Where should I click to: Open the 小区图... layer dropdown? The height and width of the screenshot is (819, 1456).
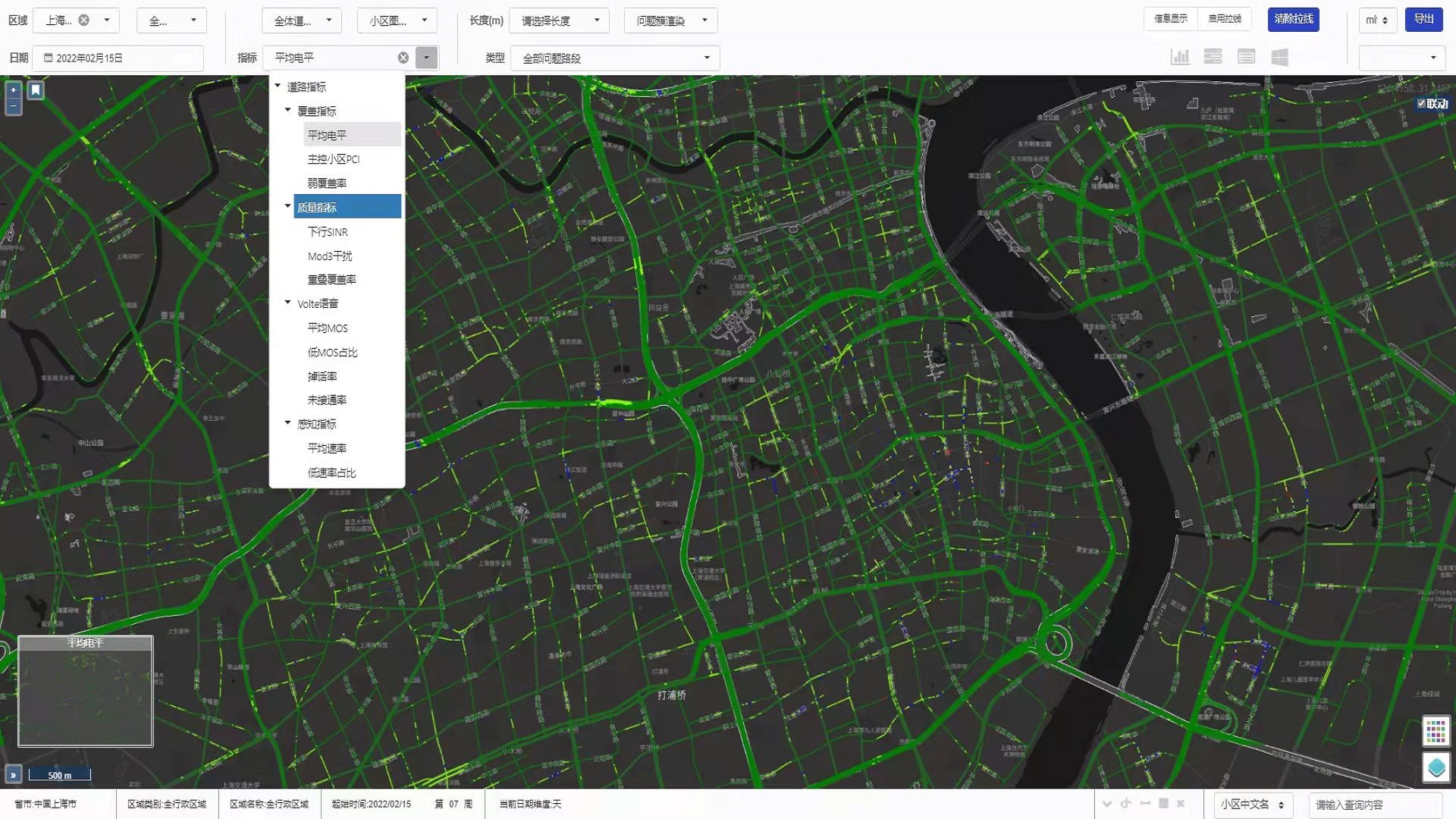[397, 20]
